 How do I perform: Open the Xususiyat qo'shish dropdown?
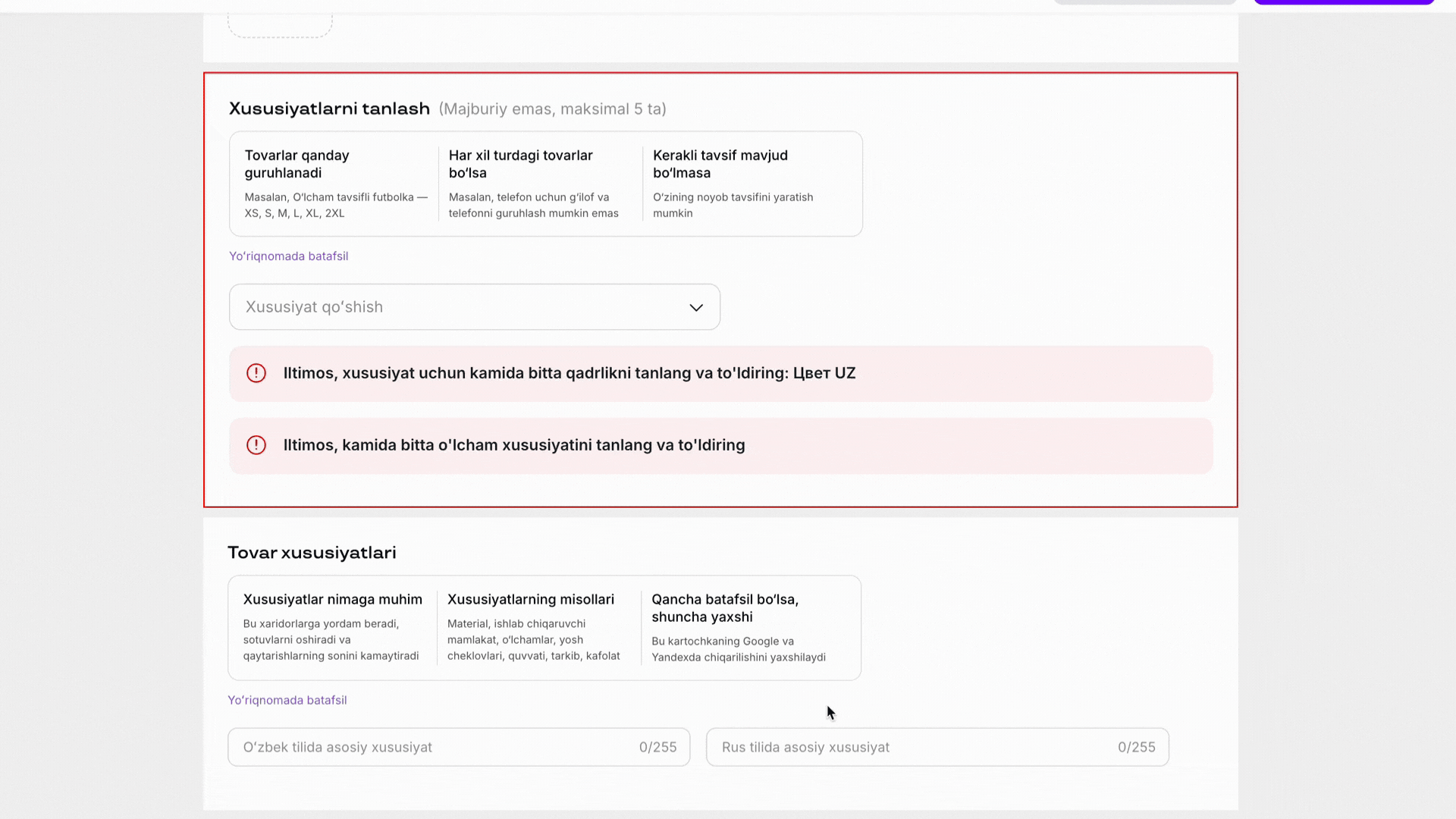474,307
